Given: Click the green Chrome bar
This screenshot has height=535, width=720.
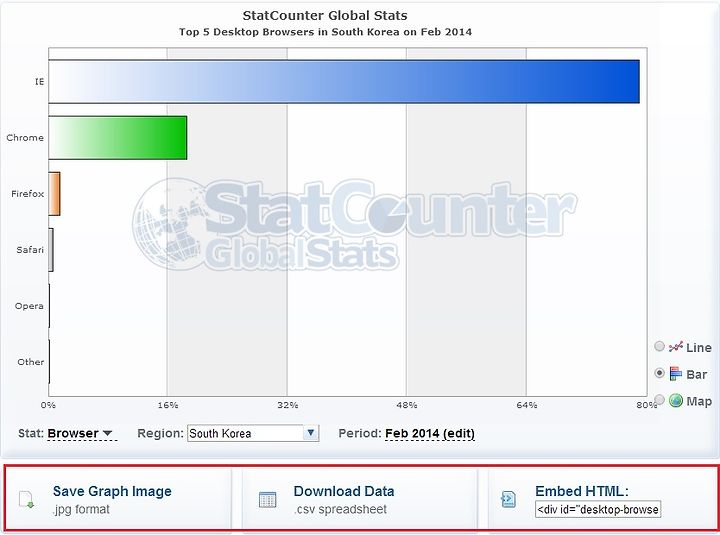Looking at the screenshot, I should coord(118,138).
